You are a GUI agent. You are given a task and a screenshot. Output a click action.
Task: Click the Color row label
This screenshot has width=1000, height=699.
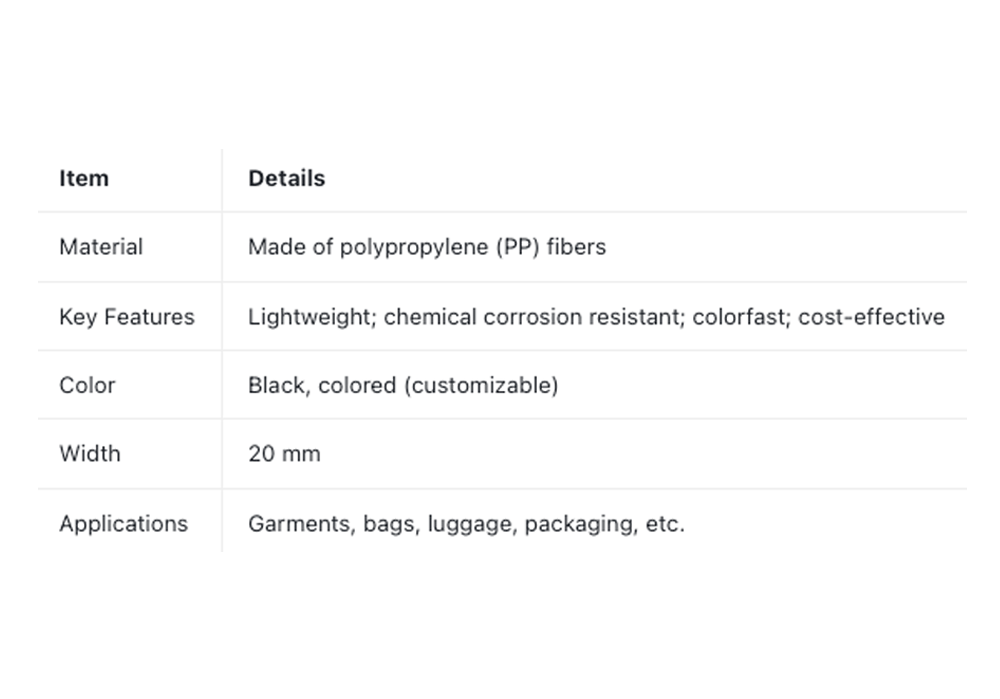tap(87, 385)
